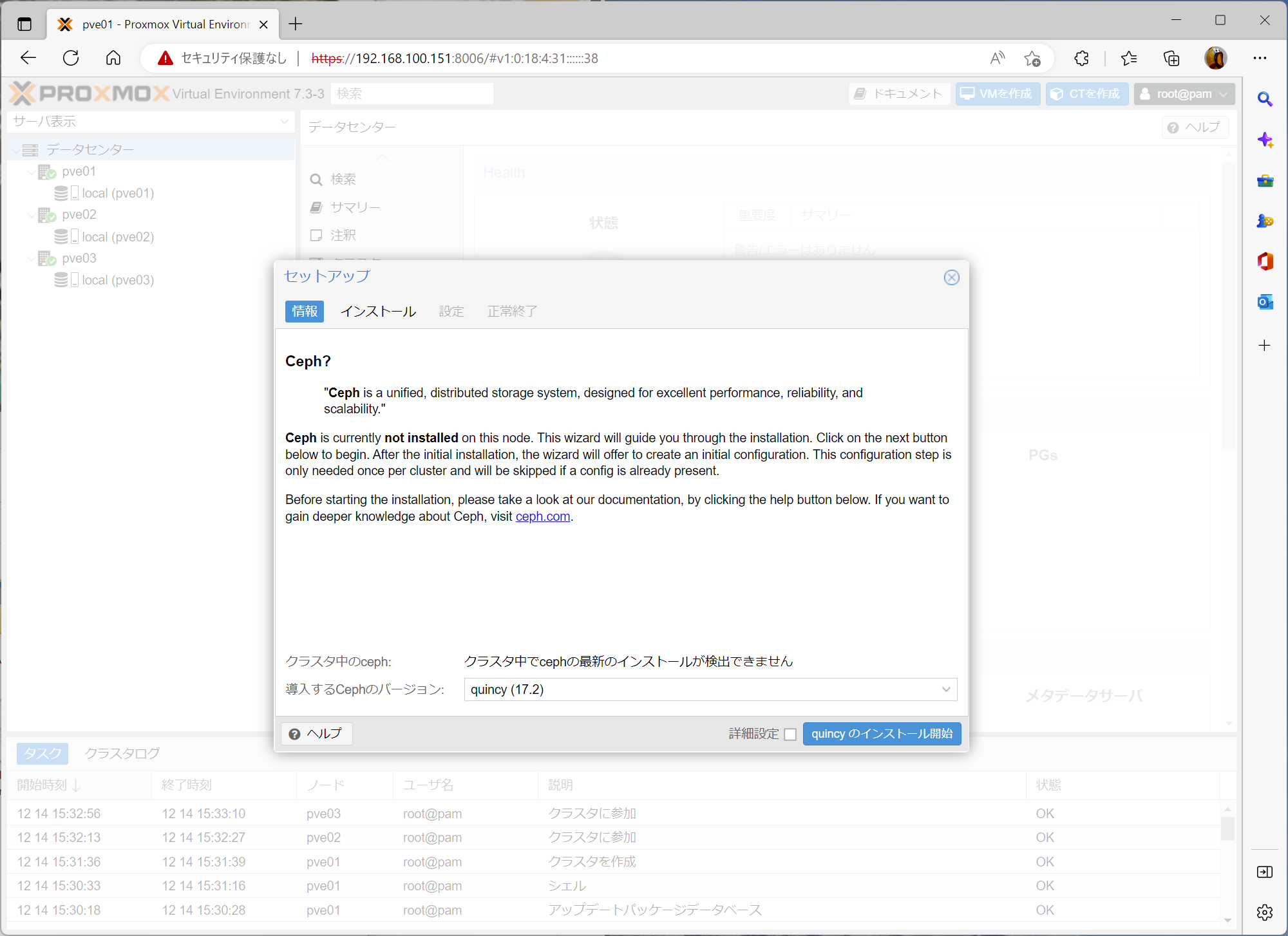Open the ドキュメント documentation button

(x=899, y=94)
